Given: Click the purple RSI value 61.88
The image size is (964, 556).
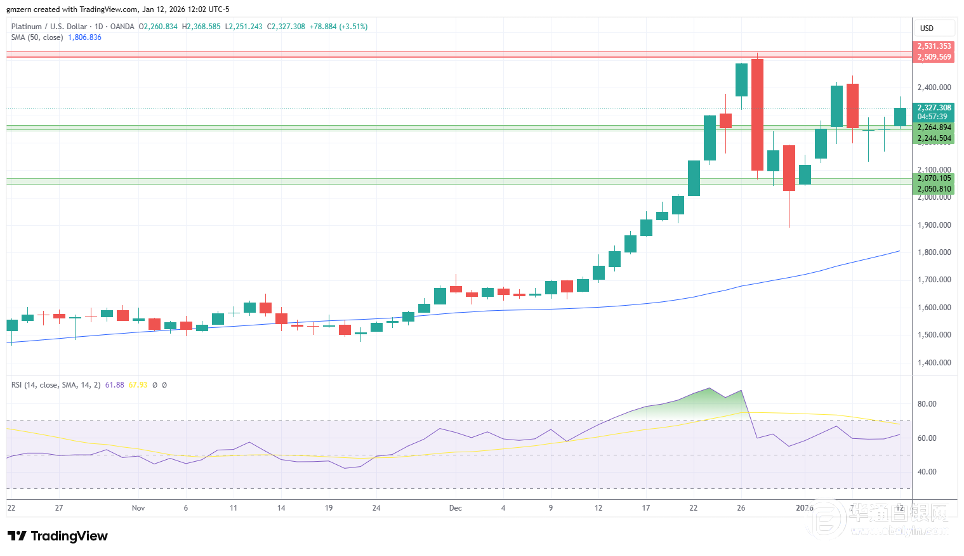Looking at the screenshot, I should (x=121, y=384).
